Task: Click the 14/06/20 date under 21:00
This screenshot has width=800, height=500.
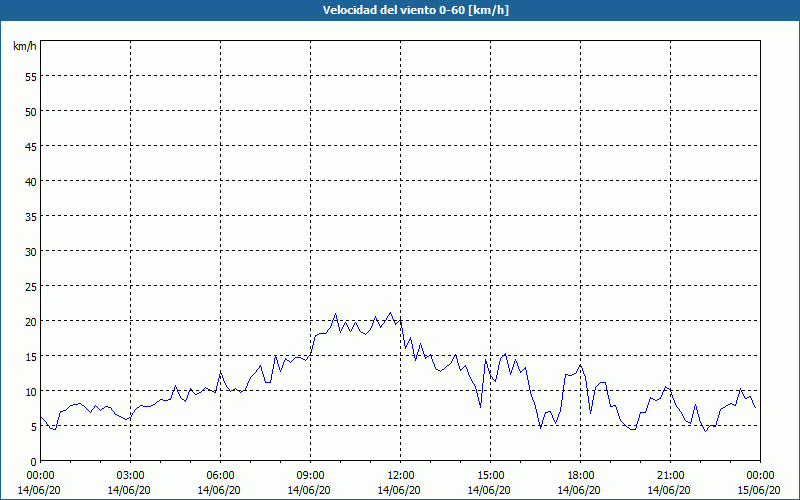Action: click(669, 490)
